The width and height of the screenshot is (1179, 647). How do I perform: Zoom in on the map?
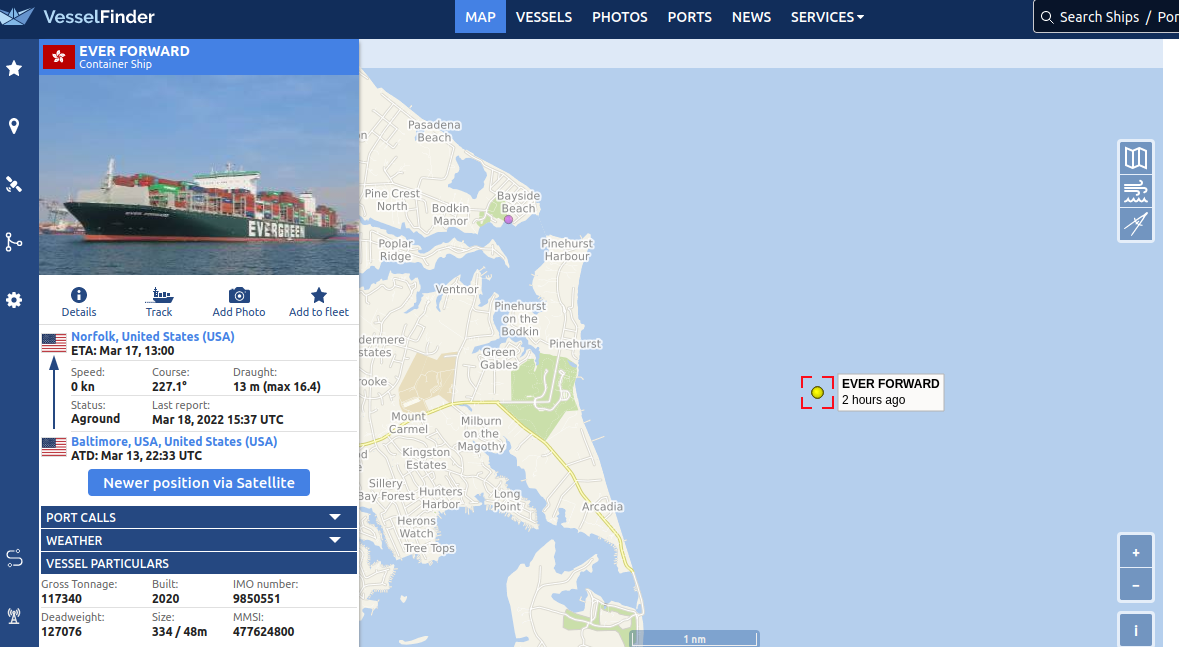coord(1135,552)
